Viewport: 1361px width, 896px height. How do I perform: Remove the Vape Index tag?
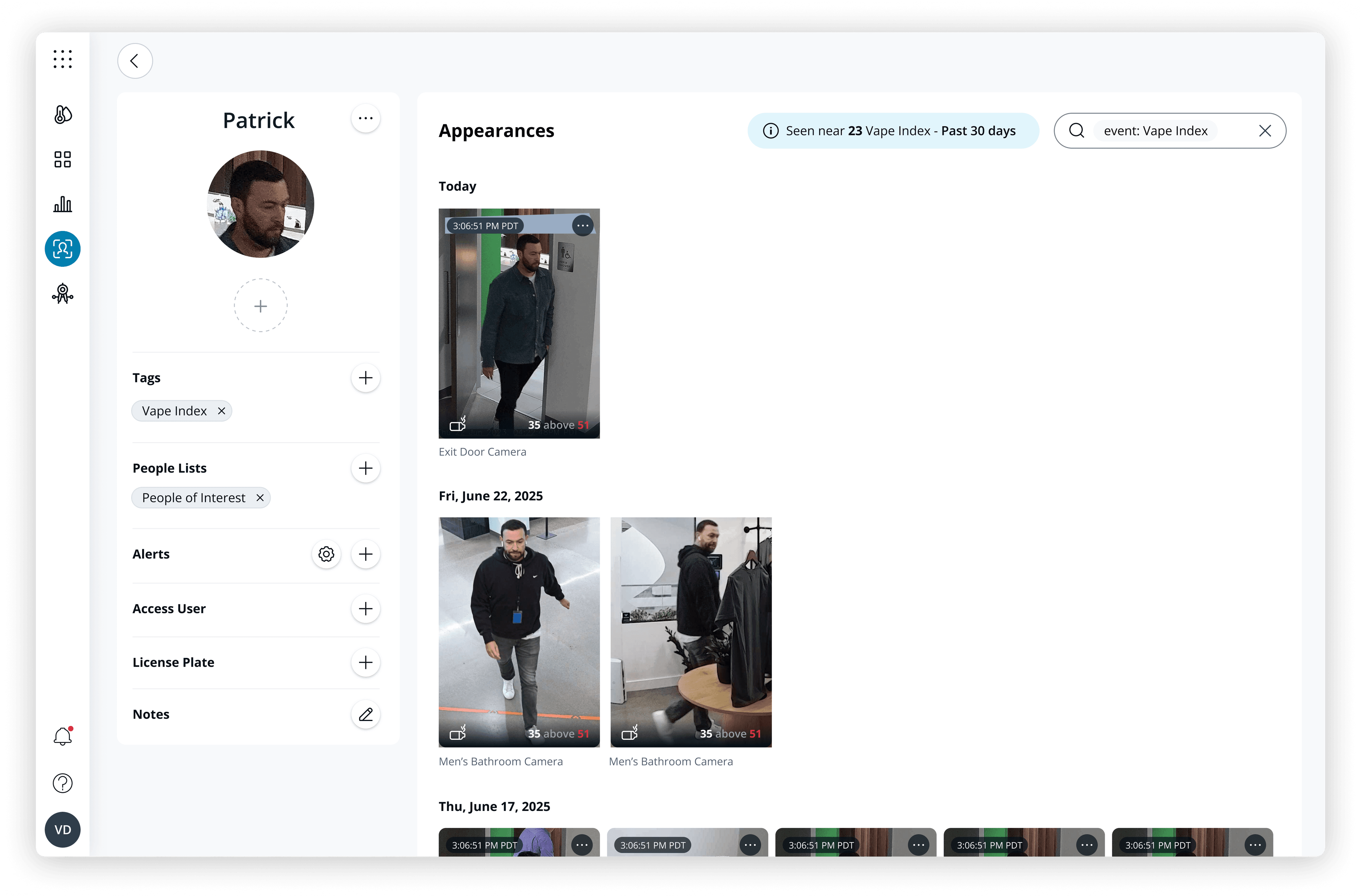(x=221, y=411)
